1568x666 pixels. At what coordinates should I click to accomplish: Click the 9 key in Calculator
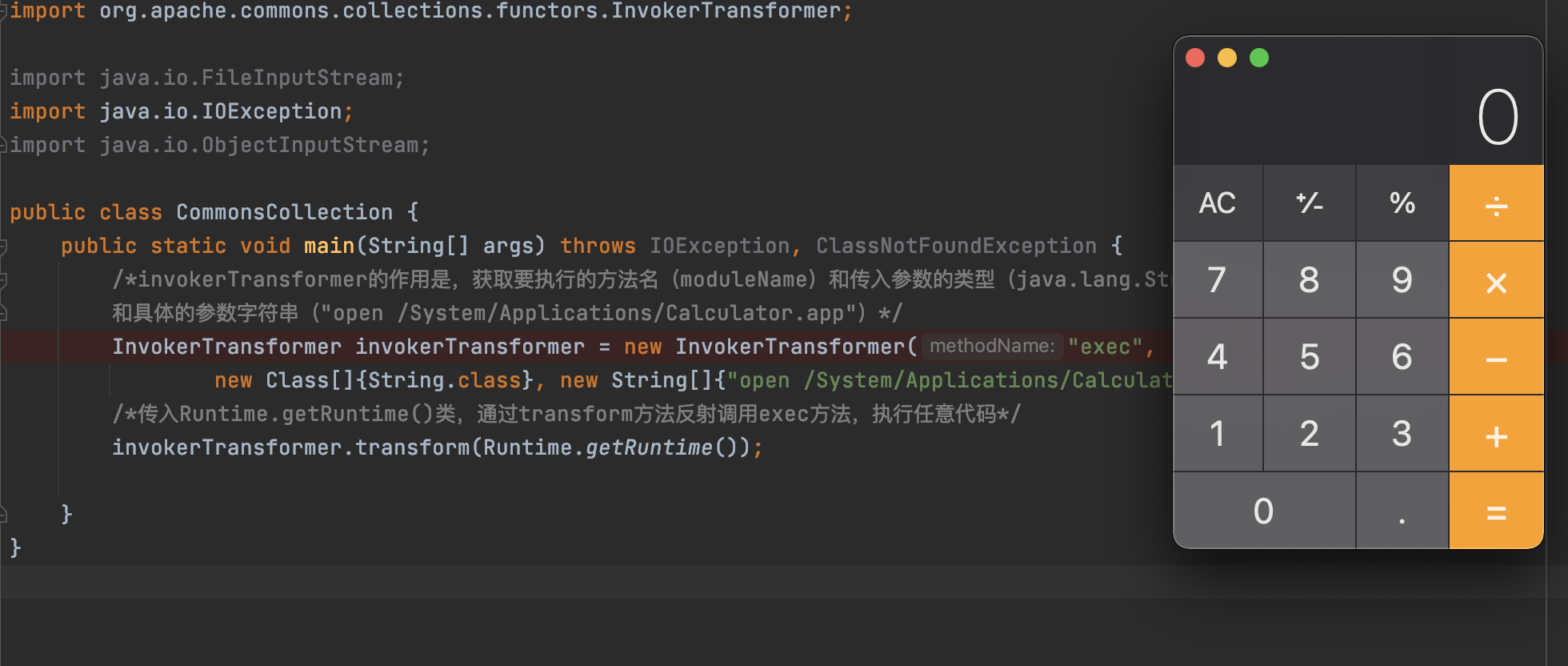[1402, 280]
